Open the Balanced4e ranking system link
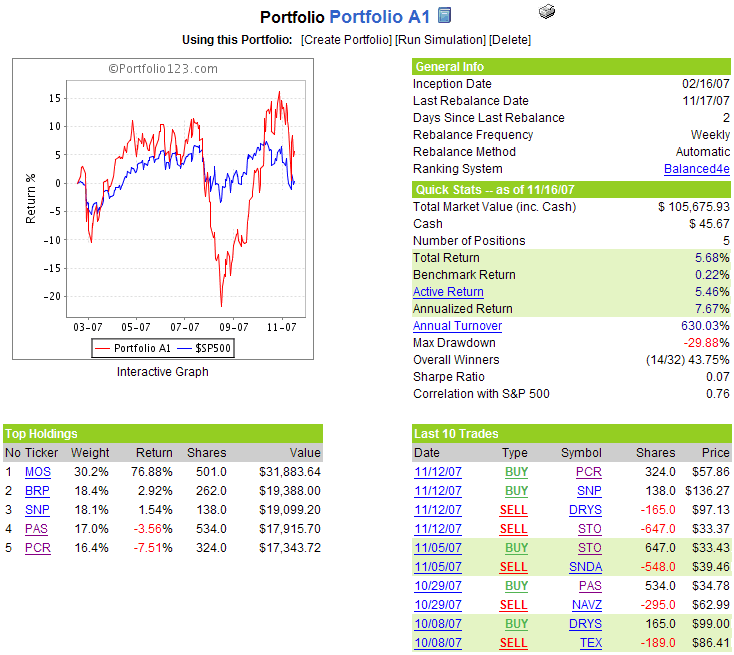Viewport: 734px width, 655px height. 697,169
